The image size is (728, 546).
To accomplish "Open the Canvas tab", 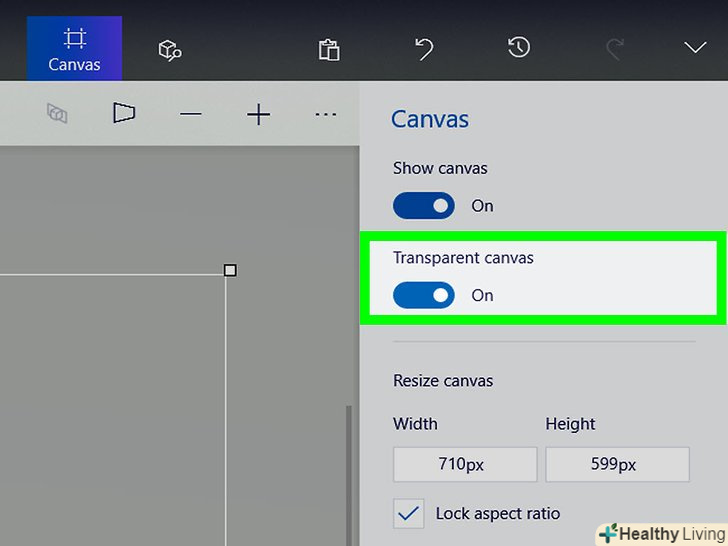I will pos(74,49).
